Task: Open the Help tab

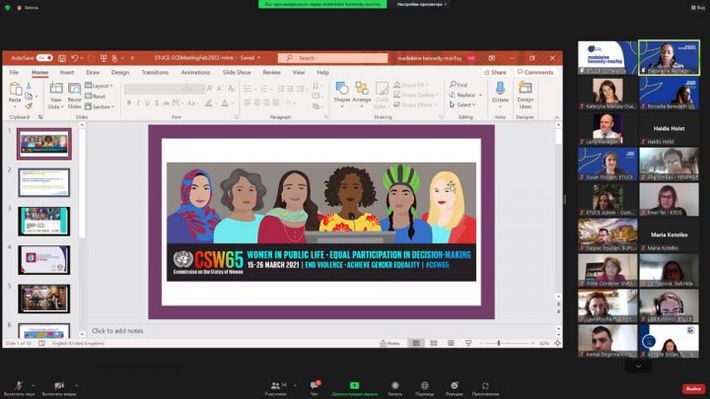Action: 322,72
